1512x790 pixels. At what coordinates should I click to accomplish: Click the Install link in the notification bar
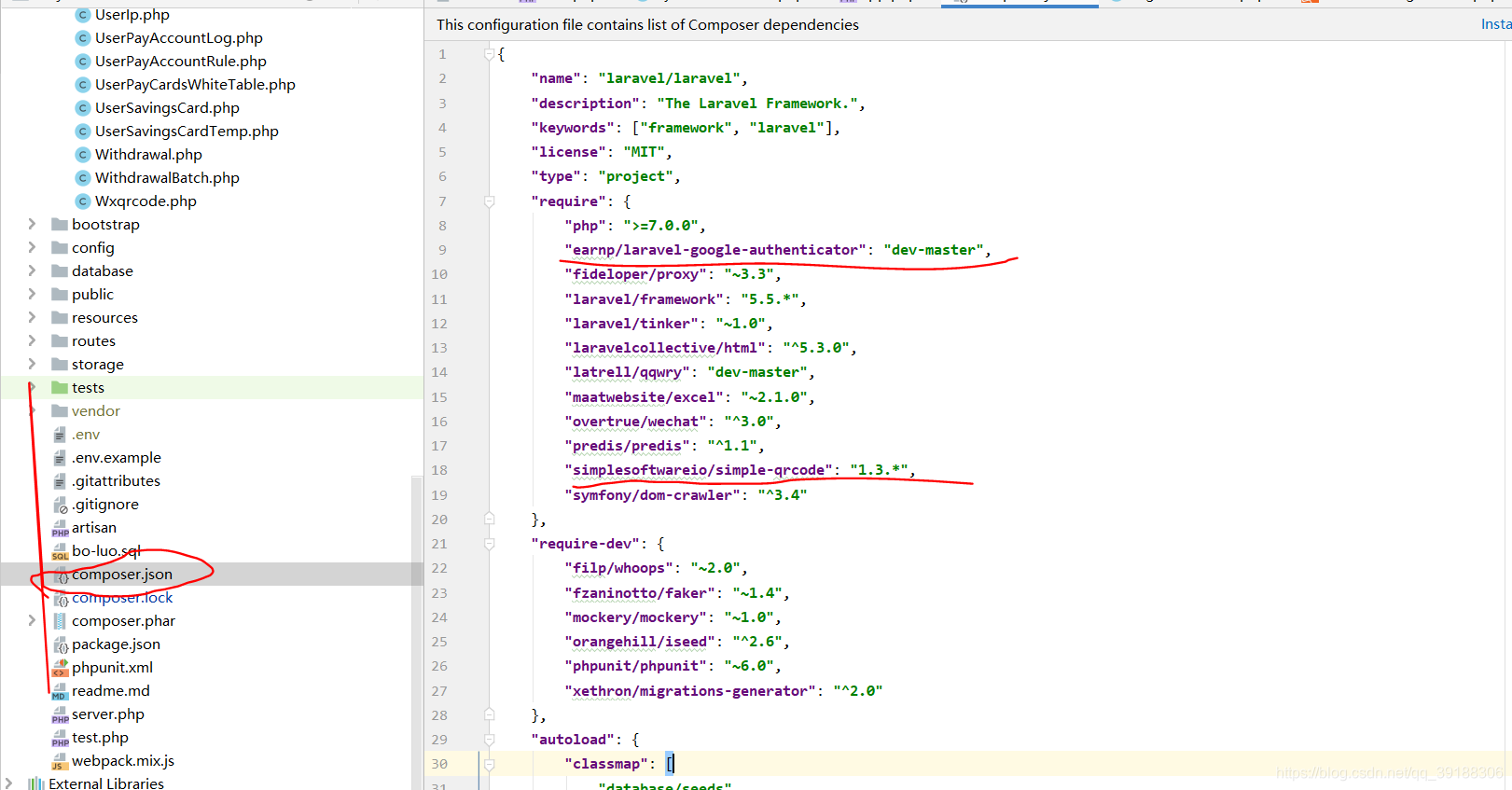(1496, 24)
